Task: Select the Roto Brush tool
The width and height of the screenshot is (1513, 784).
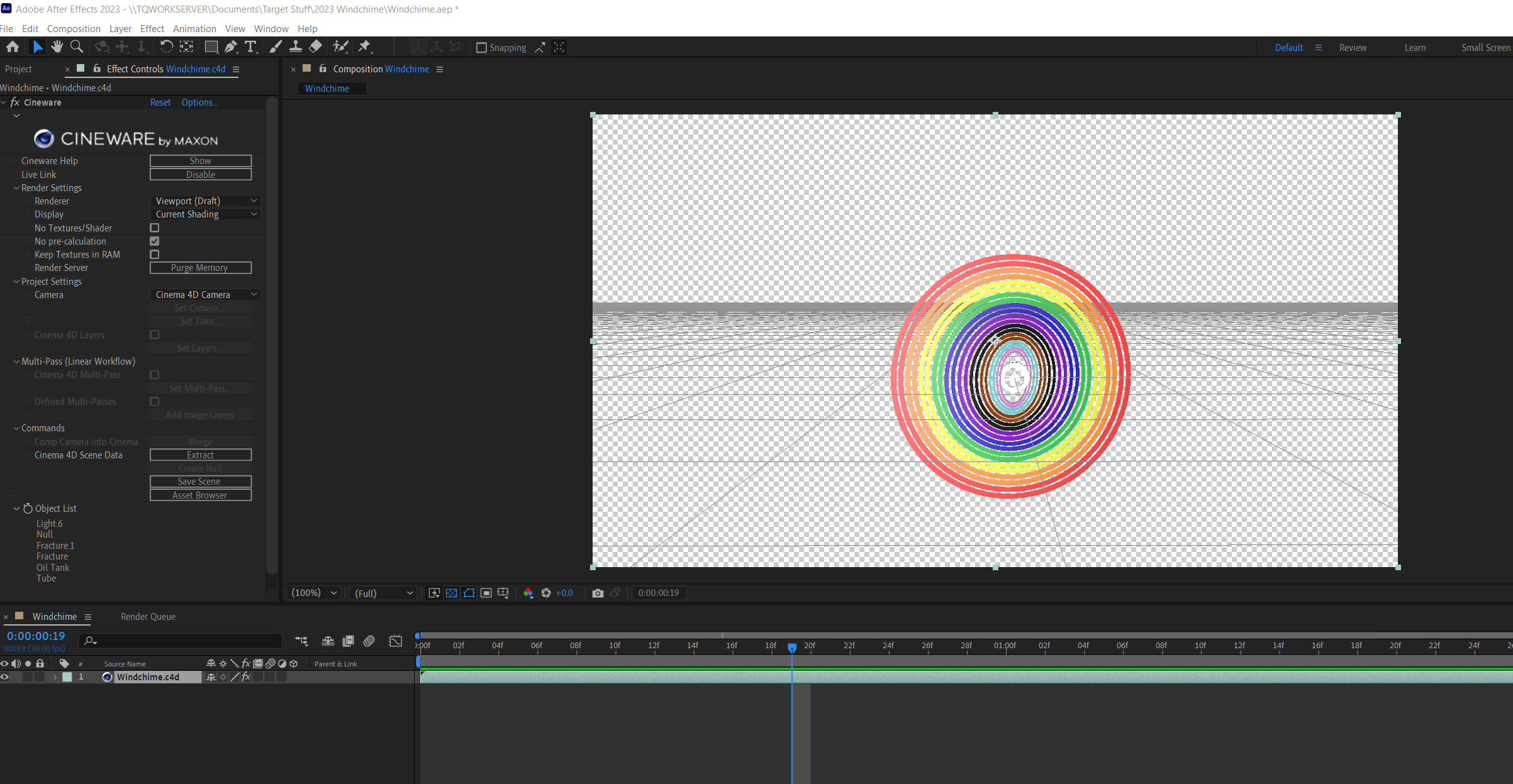Action: pyautogui.click(x=340, y=46)
